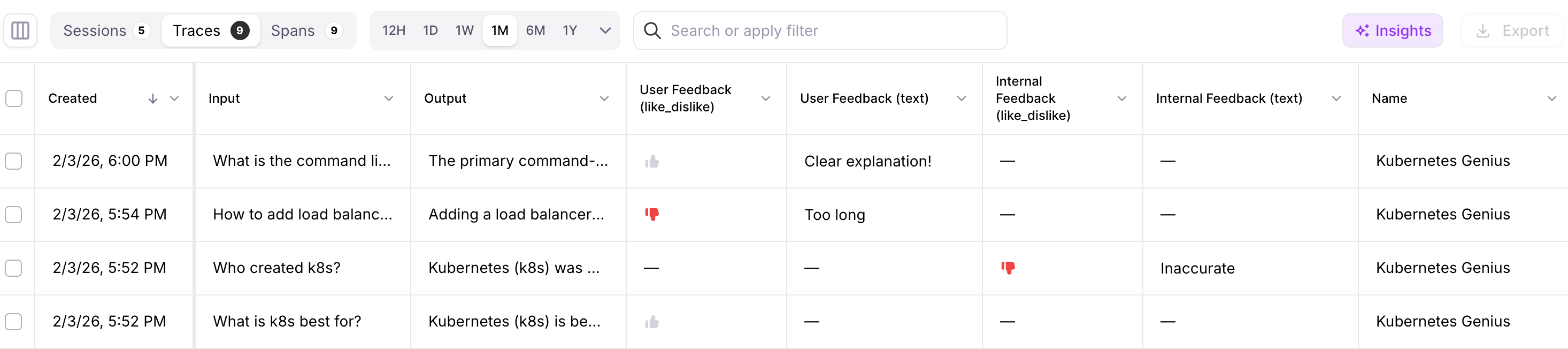
Task: Expand the extra time range chevron
Action: [x=604, y=30]
